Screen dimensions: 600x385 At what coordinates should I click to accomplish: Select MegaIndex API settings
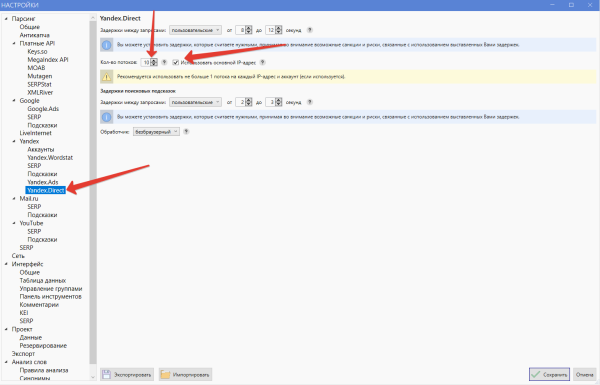[x=47, y=59]
